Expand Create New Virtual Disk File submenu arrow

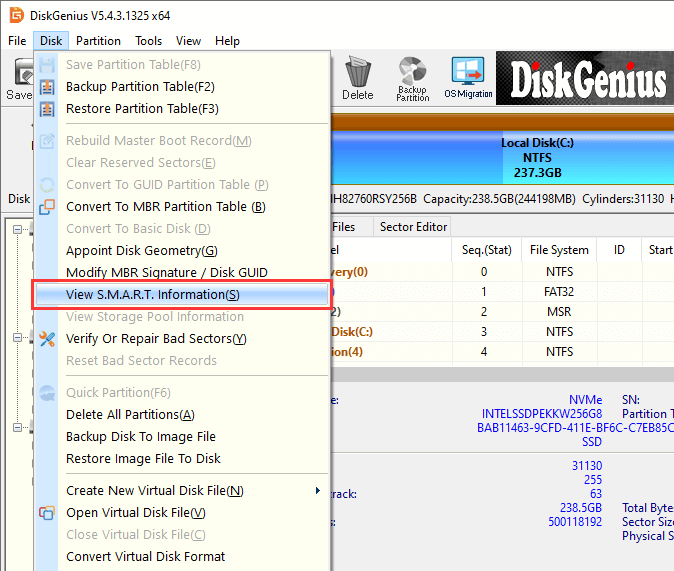[x=318, y=491]
